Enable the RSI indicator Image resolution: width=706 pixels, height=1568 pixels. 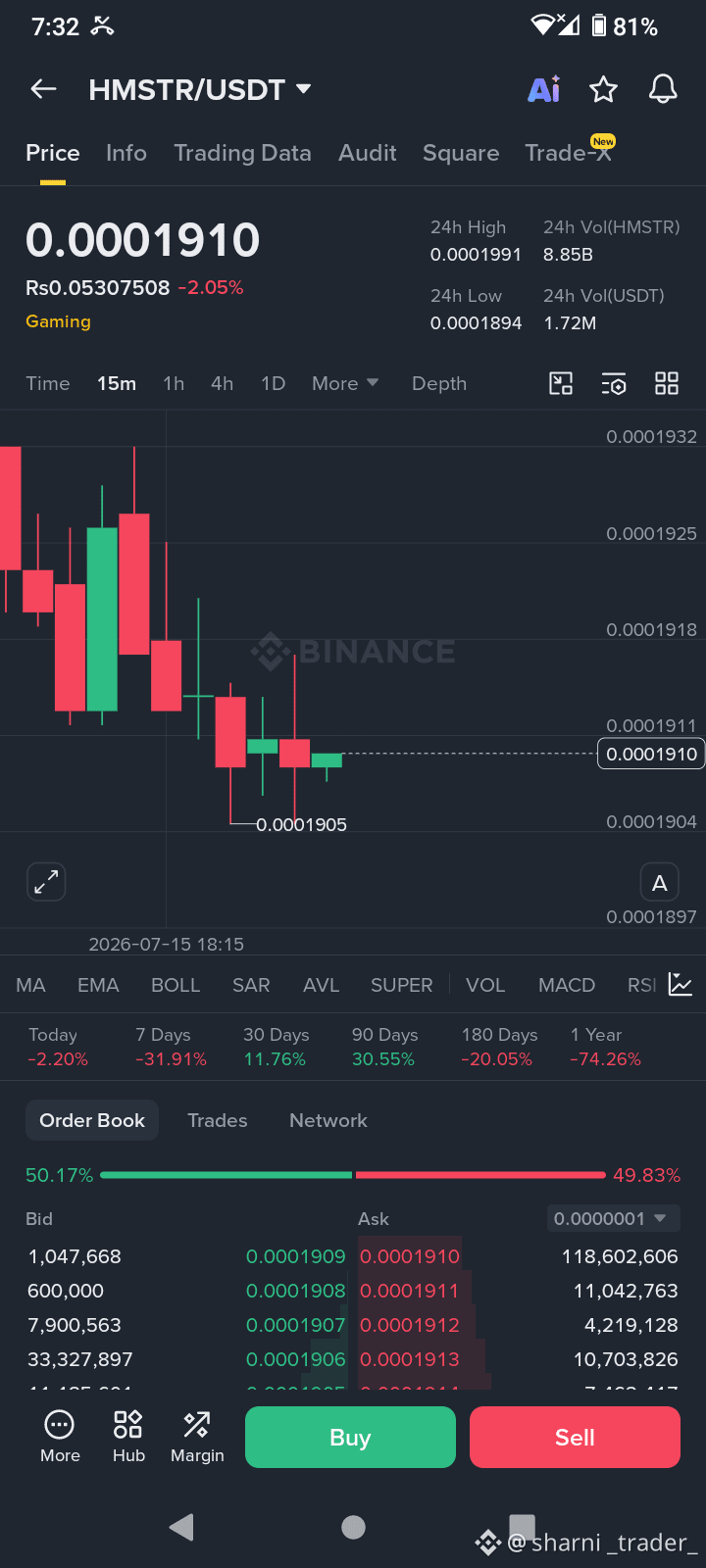(642, 985)
